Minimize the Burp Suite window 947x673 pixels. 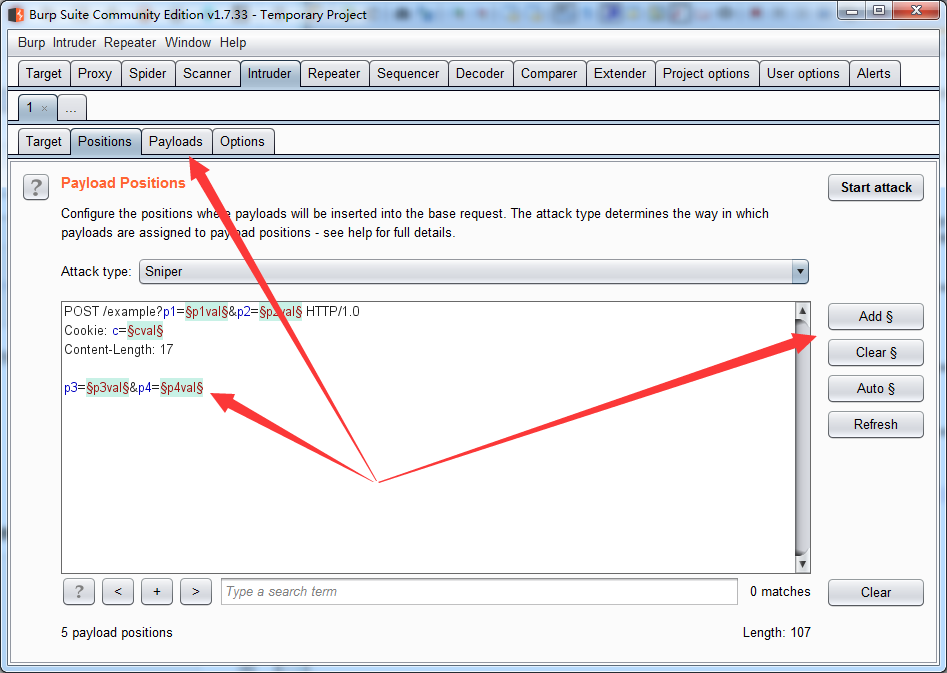point(852,11)
